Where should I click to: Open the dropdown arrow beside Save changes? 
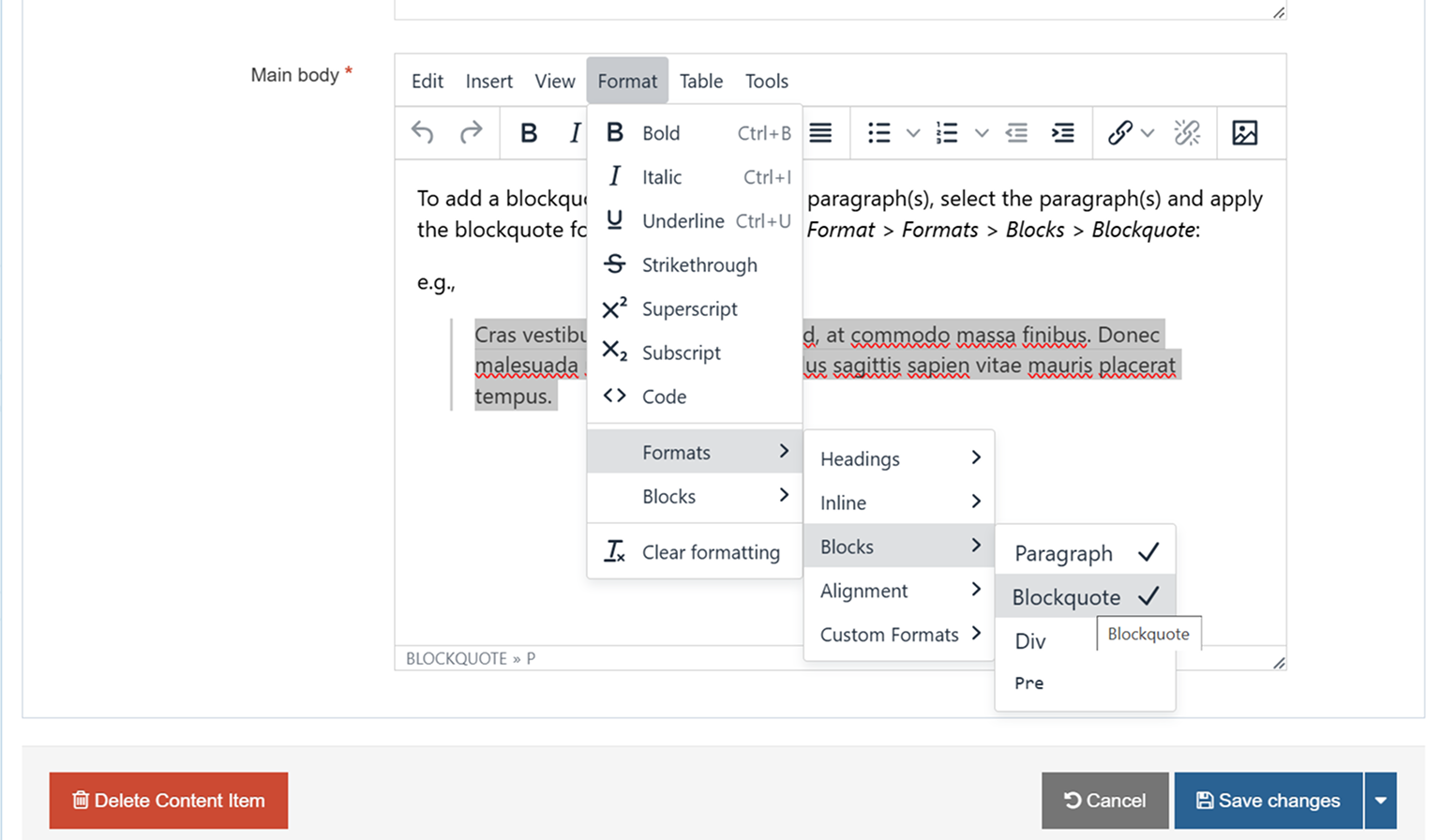tap(1380, 801)
